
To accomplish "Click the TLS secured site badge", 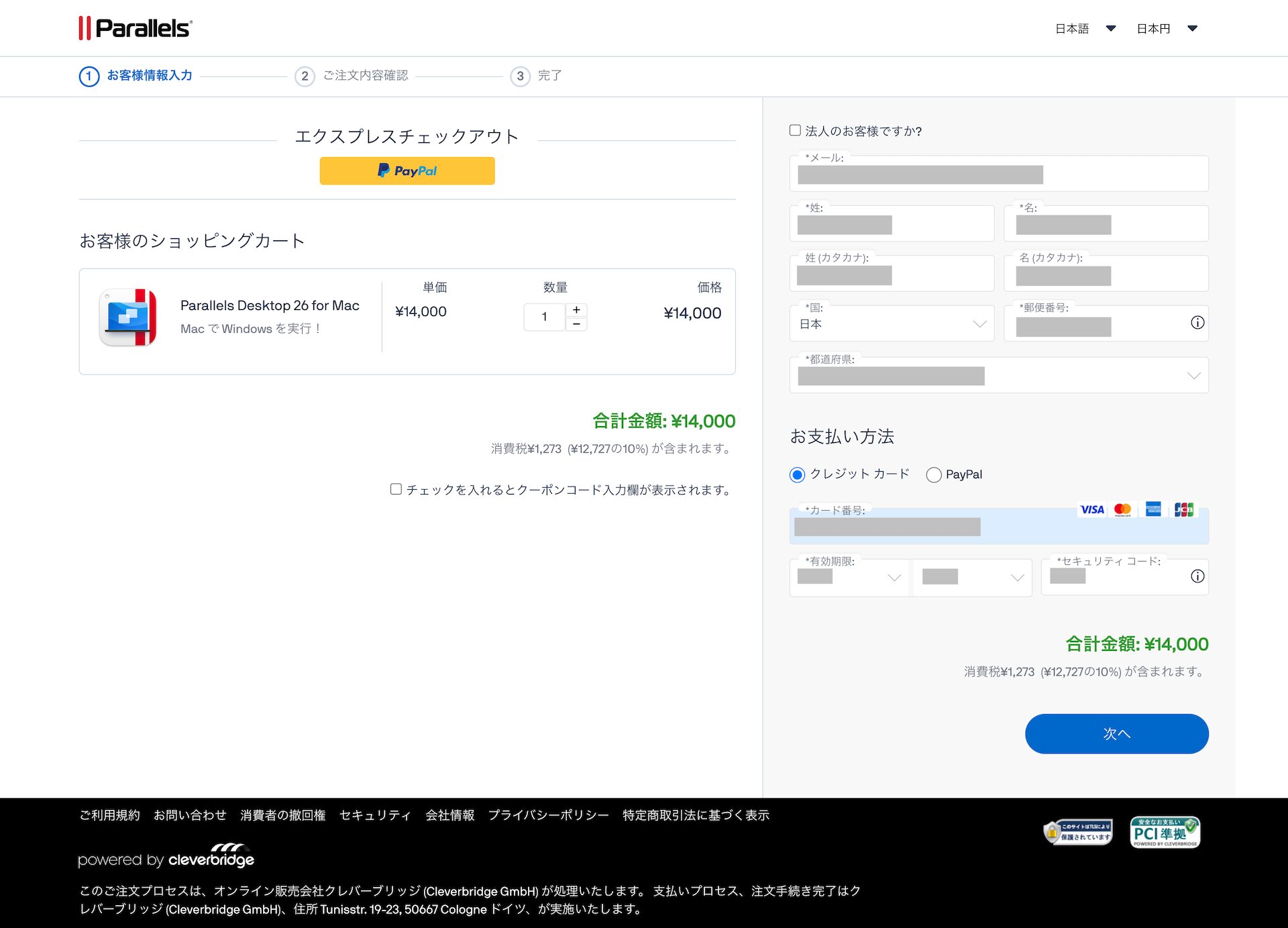I will [1078, 832].
